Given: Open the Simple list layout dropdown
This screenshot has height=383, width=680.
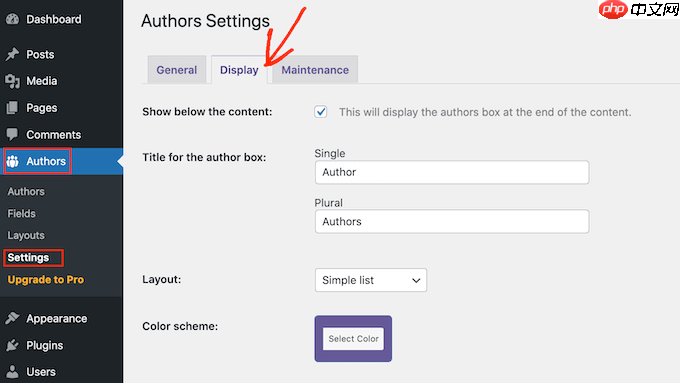Looking at the screenshot, I should pyautogui.click(x=371, y=280).
